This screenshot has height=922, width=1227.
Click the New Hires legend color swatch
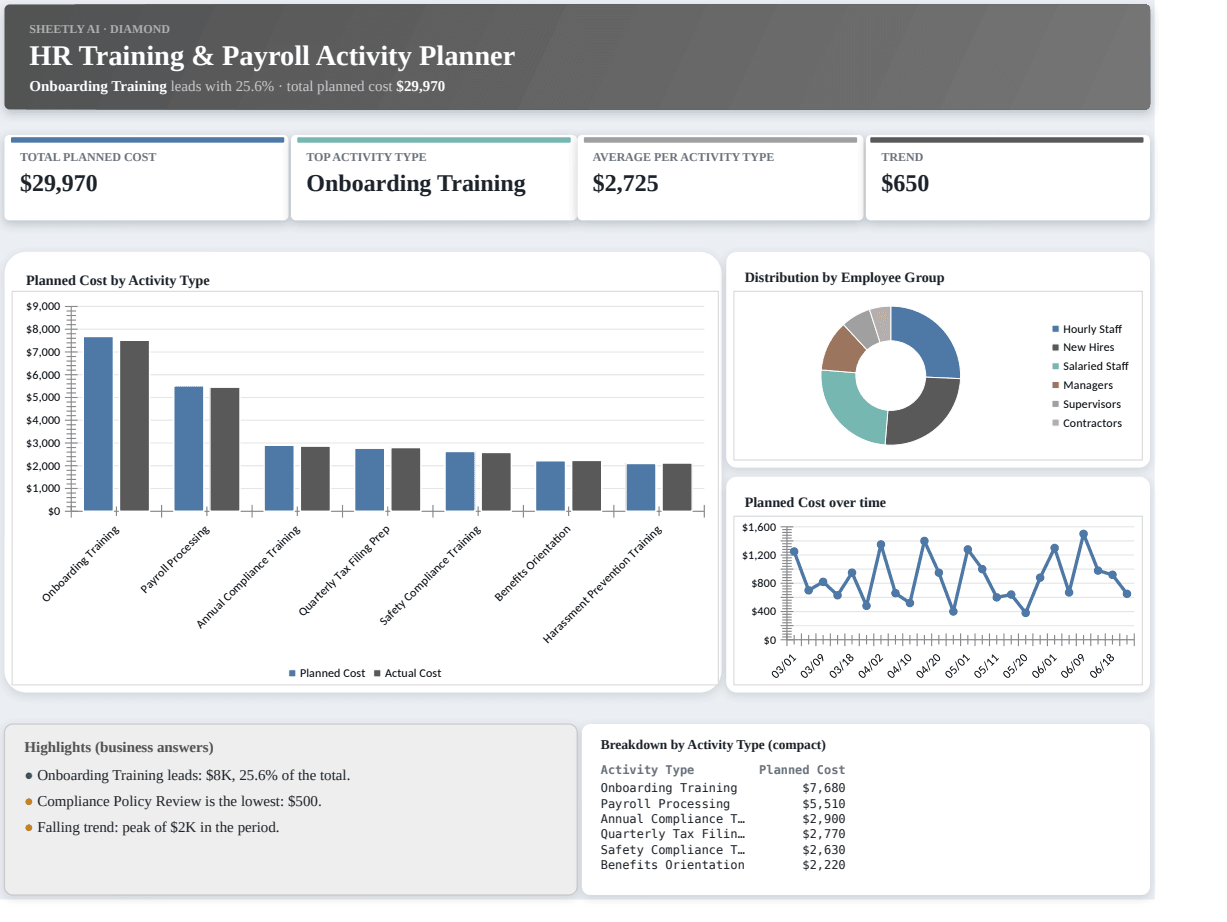pos(1056,347)
